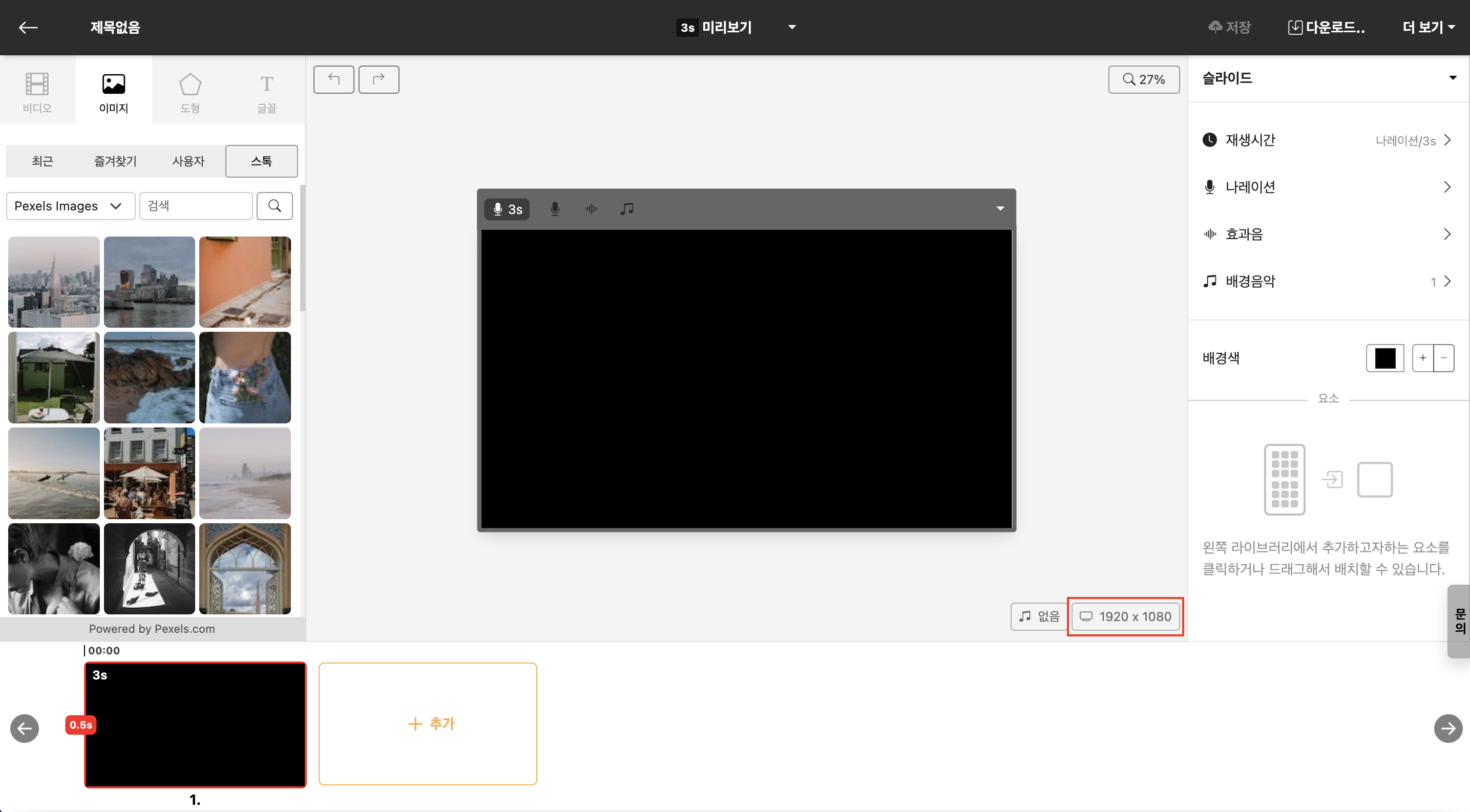Click the 1920 x 1080 resolution button
1470x812 pixels.
coord(1125,616)
